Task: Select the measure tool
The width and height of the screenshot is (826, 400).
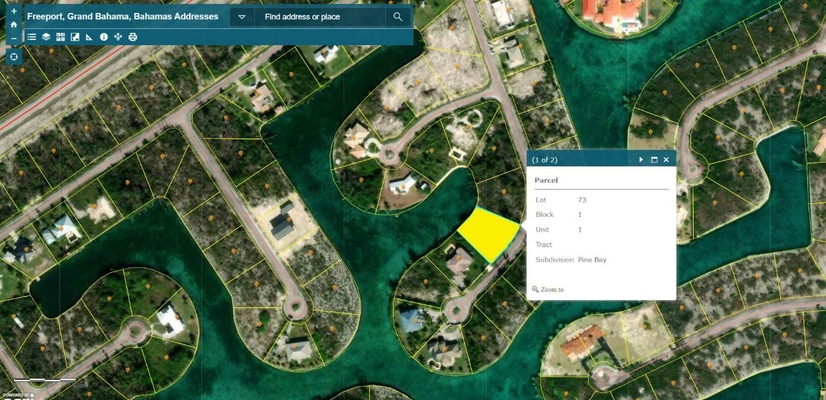Action: point(89,37)
